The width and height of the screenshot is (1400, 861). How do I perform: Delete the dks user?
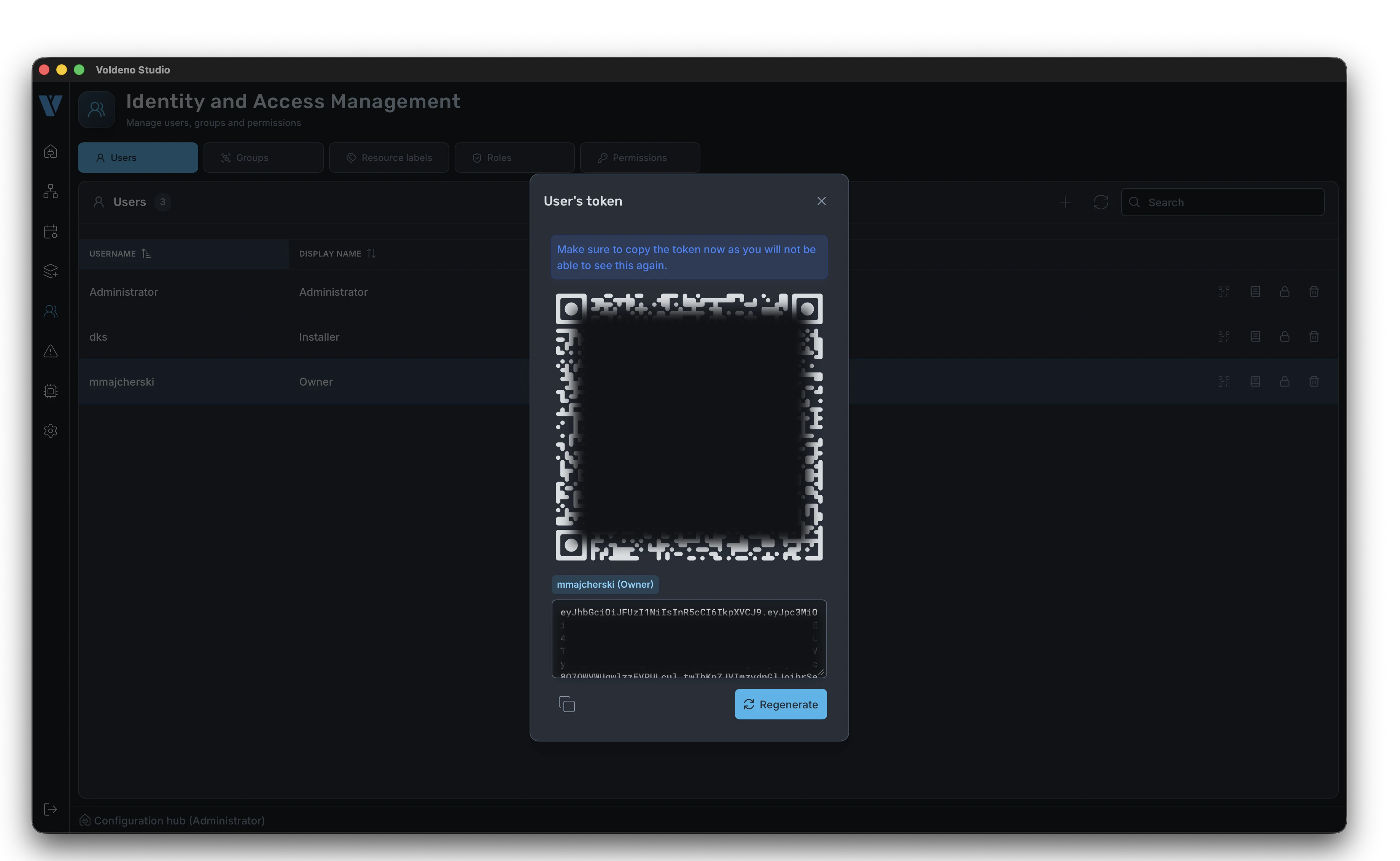[1314, 336]
